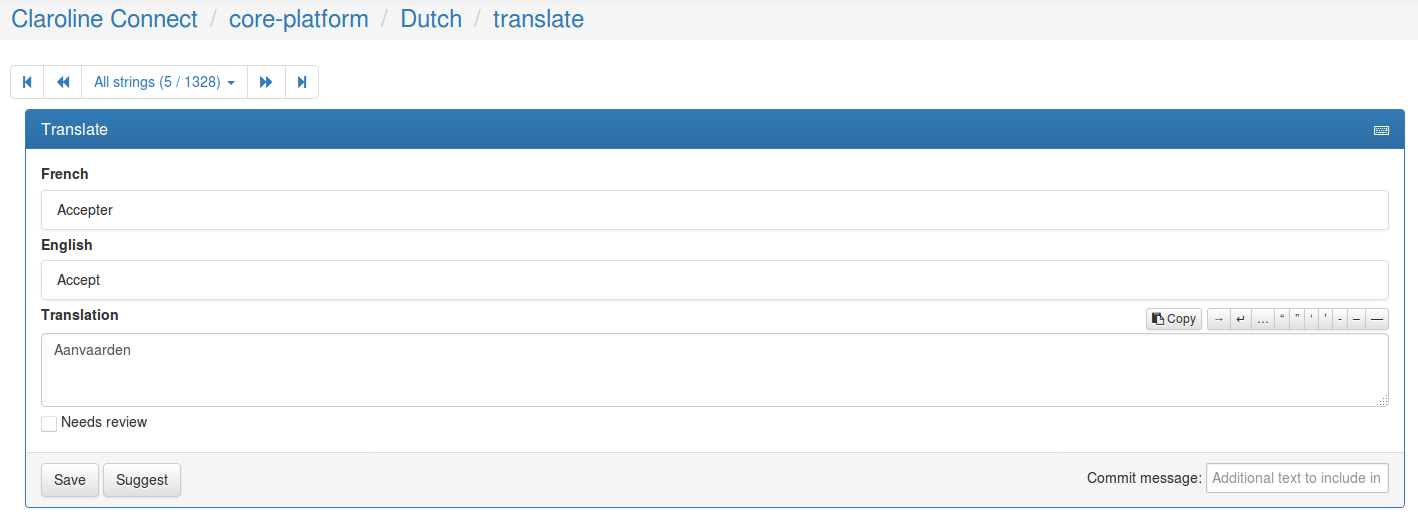Screen dimensions: 1418x518
Task: Open the Claroline Connect breadcrumb
Action: [105, 18]
